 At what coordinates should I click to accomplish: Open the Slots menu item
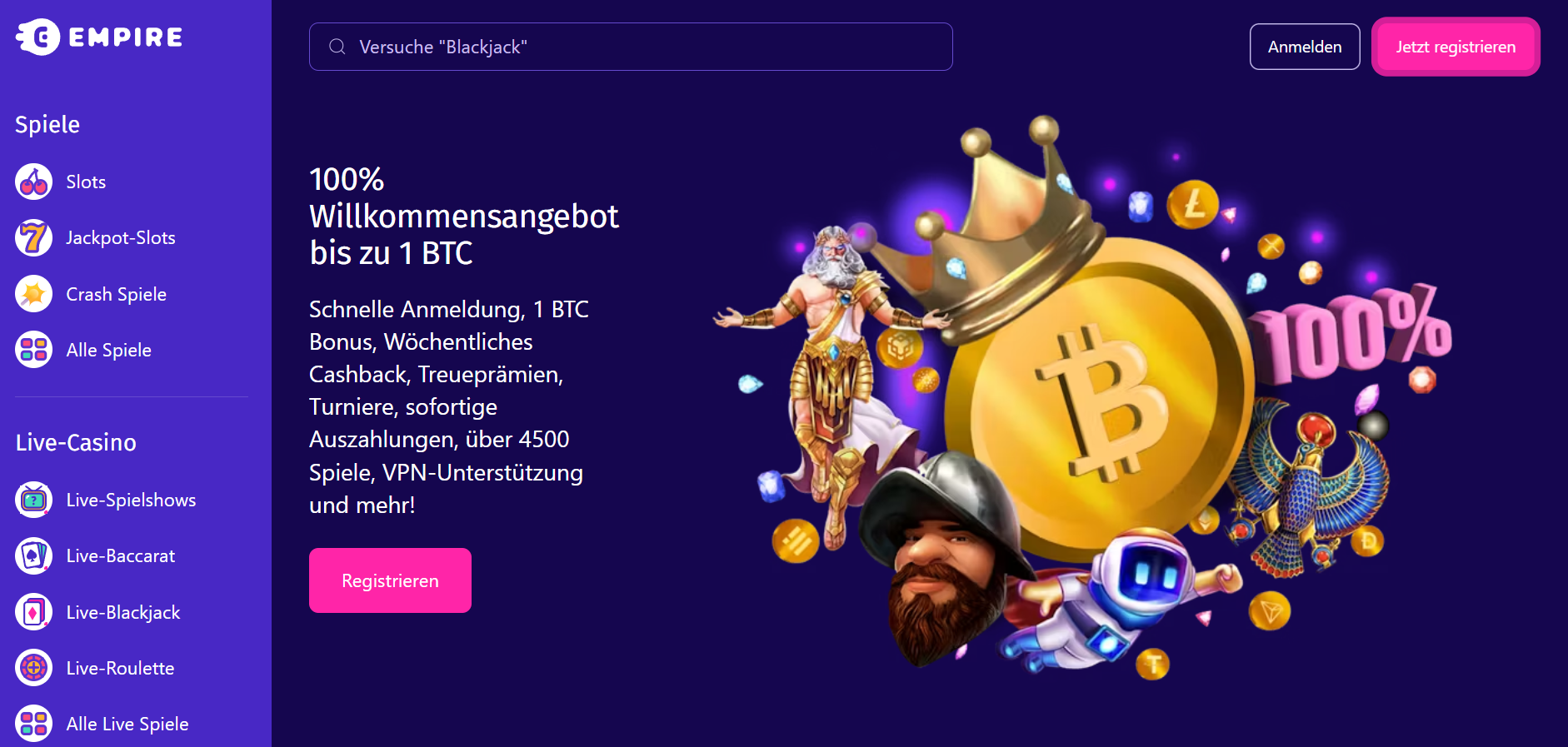click(x=86, y=182)
